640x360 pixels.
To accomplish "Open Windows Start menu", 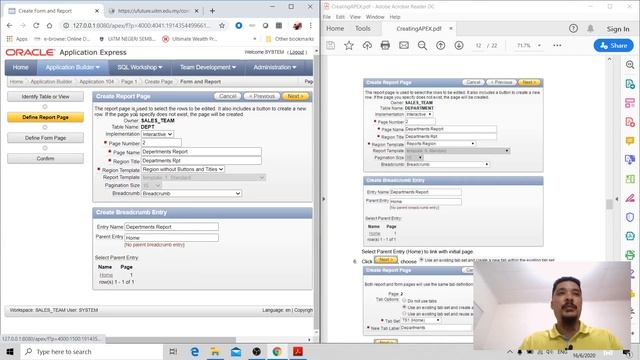I will tap(10, 351).
